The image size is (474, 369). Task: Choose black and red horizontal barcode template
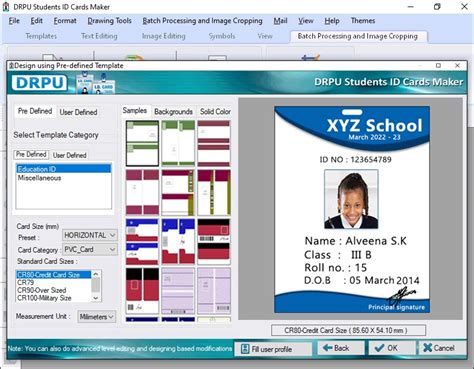[x=214, y=241]
